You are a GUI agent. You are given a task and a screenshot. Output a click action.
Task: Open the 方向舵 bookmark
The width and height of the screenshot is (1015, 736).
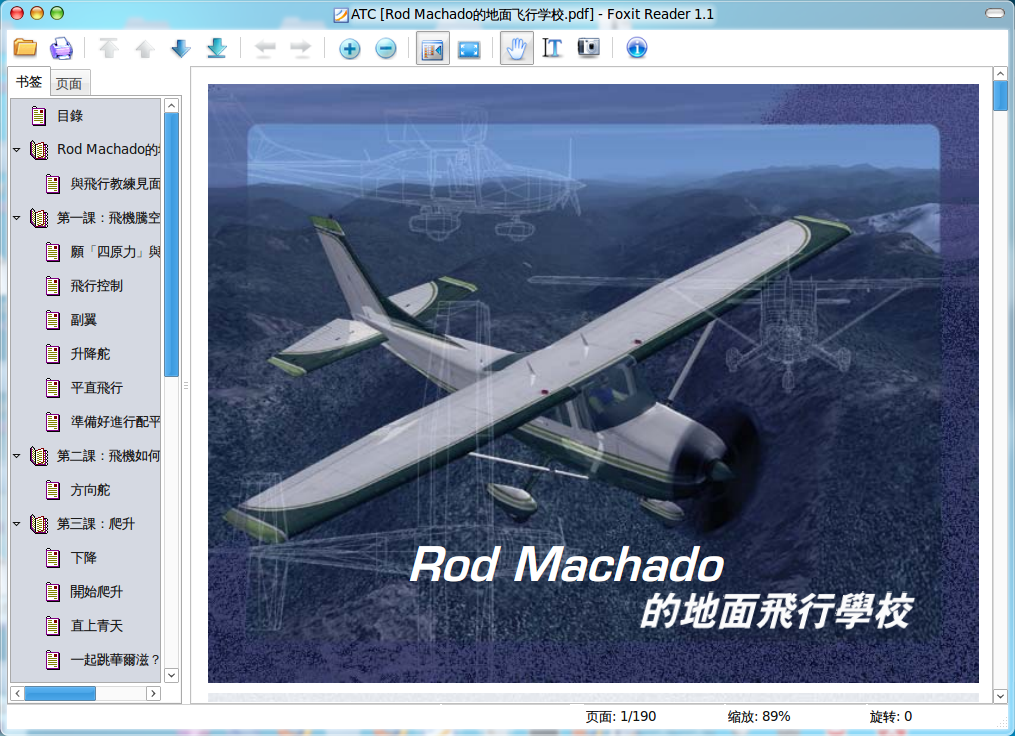pos(90,489)
